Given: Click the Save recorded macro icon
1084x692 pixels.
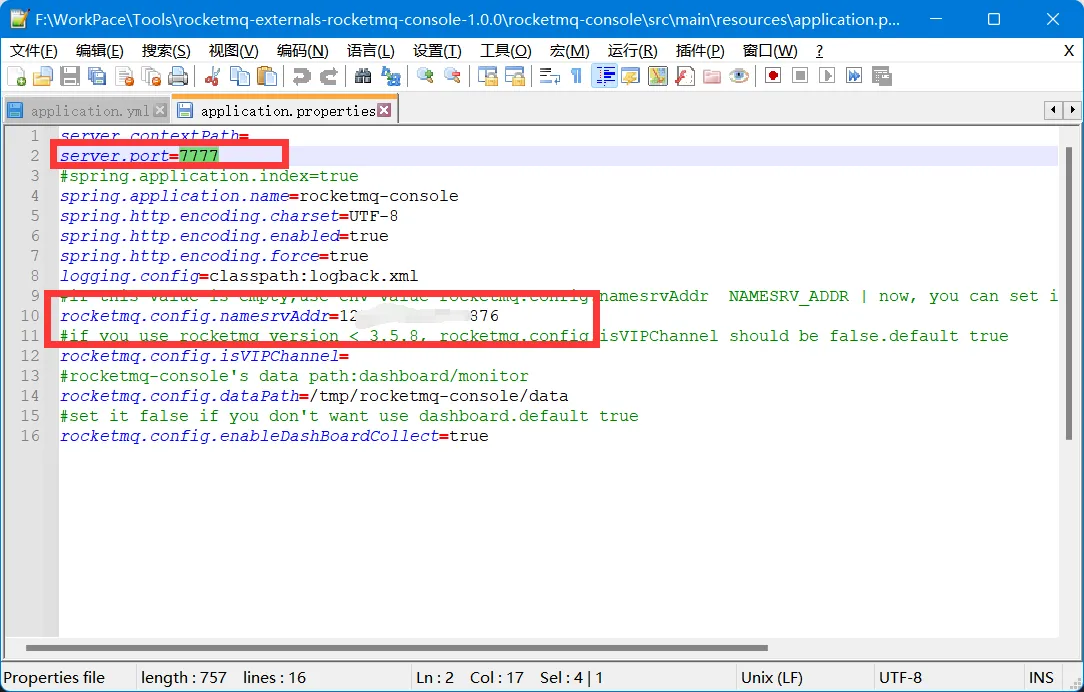Looking at the screenshot, I should (x=881, y=76).
